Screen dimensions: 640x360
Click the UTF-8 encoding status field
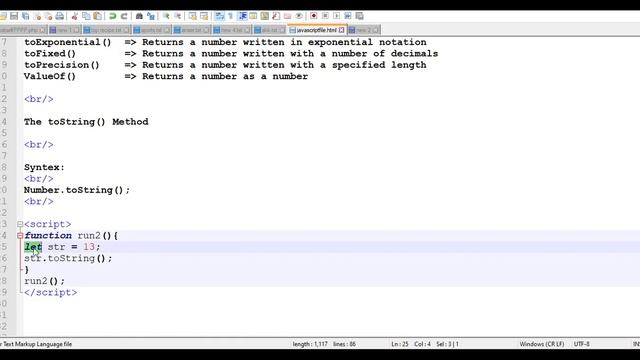[x=582, y=344]
